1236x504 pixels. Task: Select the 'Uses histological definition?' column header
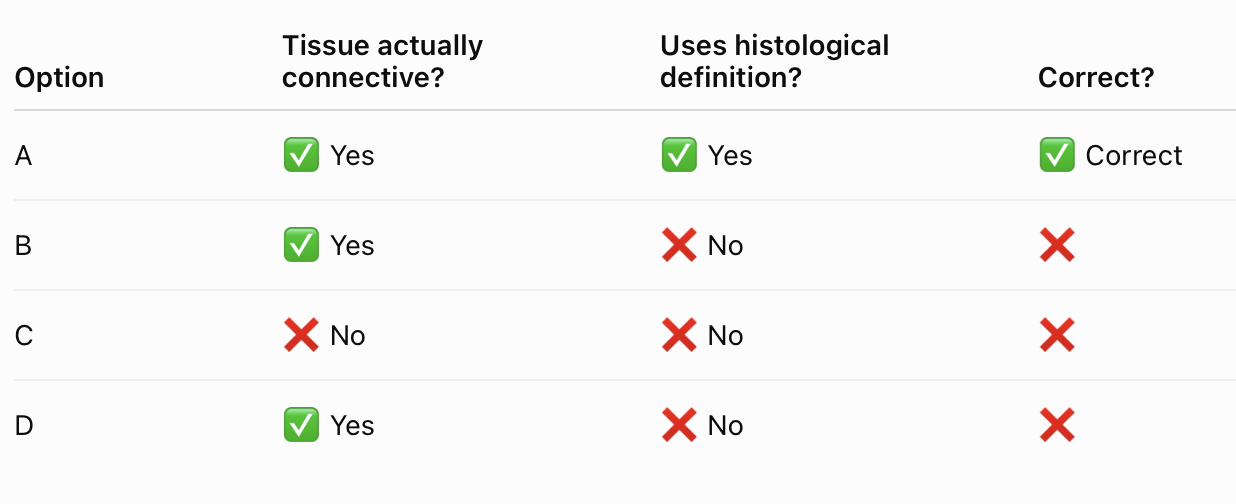click(774, 61)
